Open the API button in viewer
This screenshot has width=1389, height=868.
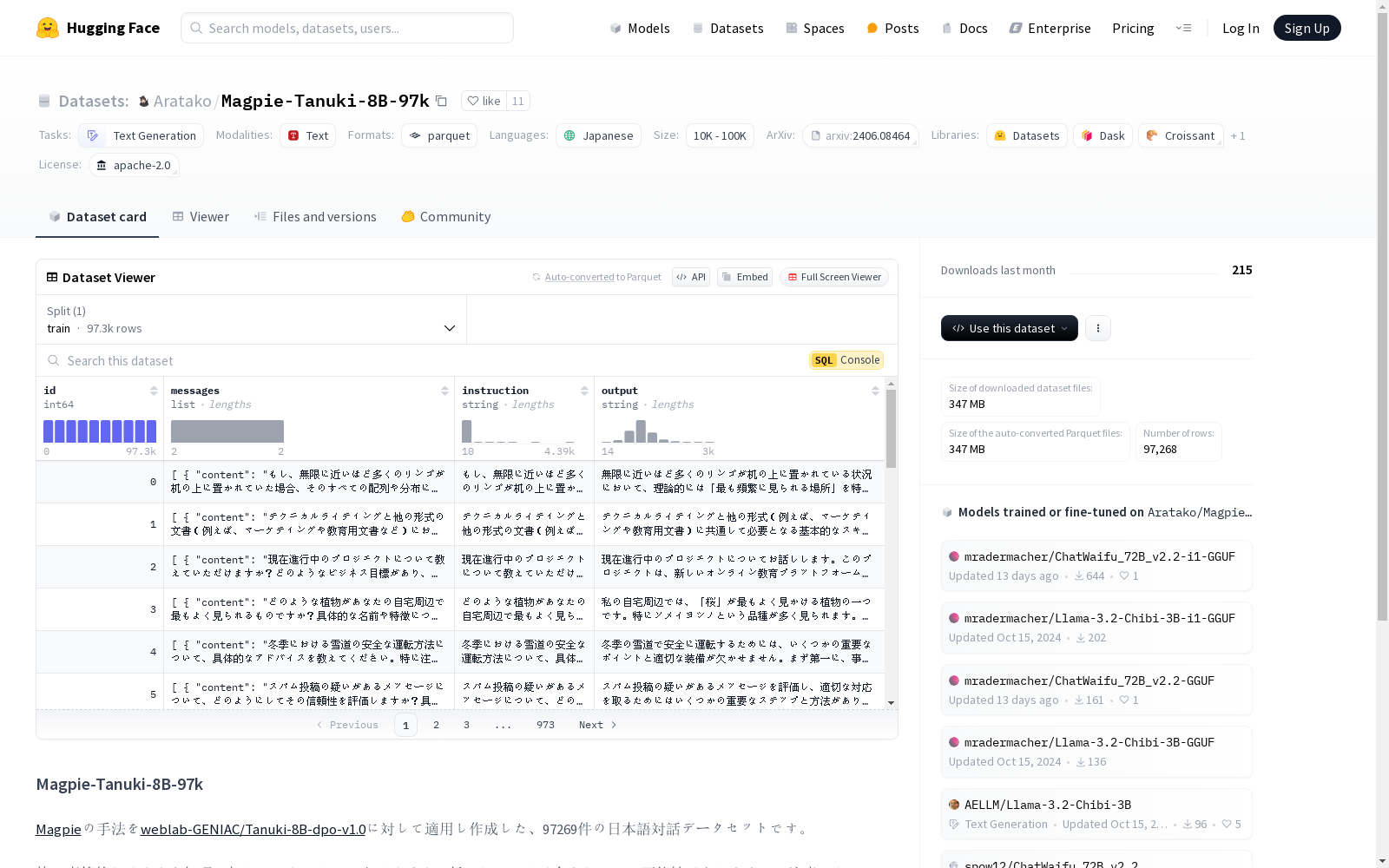pyautogui.click(x=691, y=277)
